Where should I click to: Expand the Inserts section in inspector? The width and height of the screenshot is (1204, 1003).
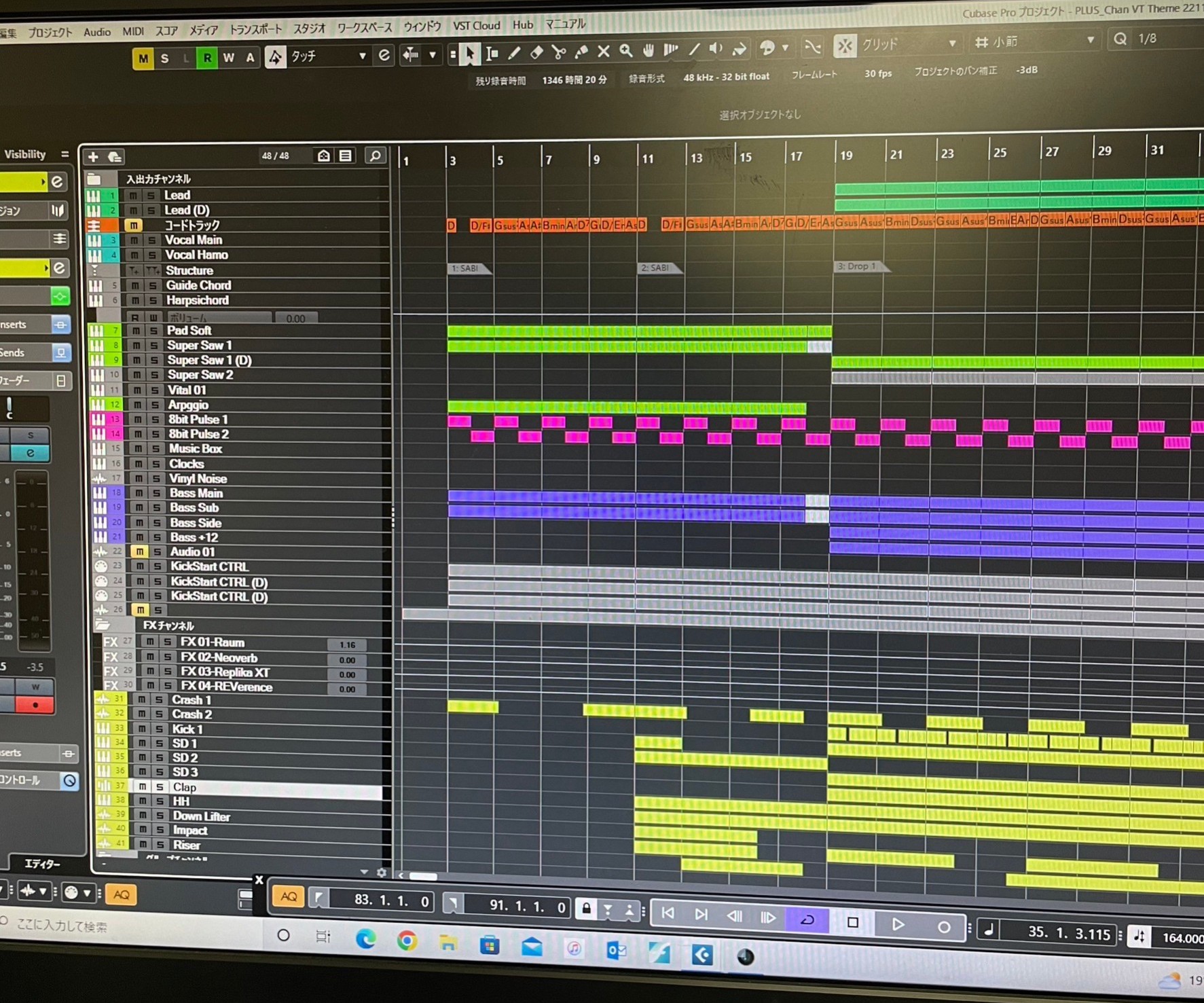(36, 325)
